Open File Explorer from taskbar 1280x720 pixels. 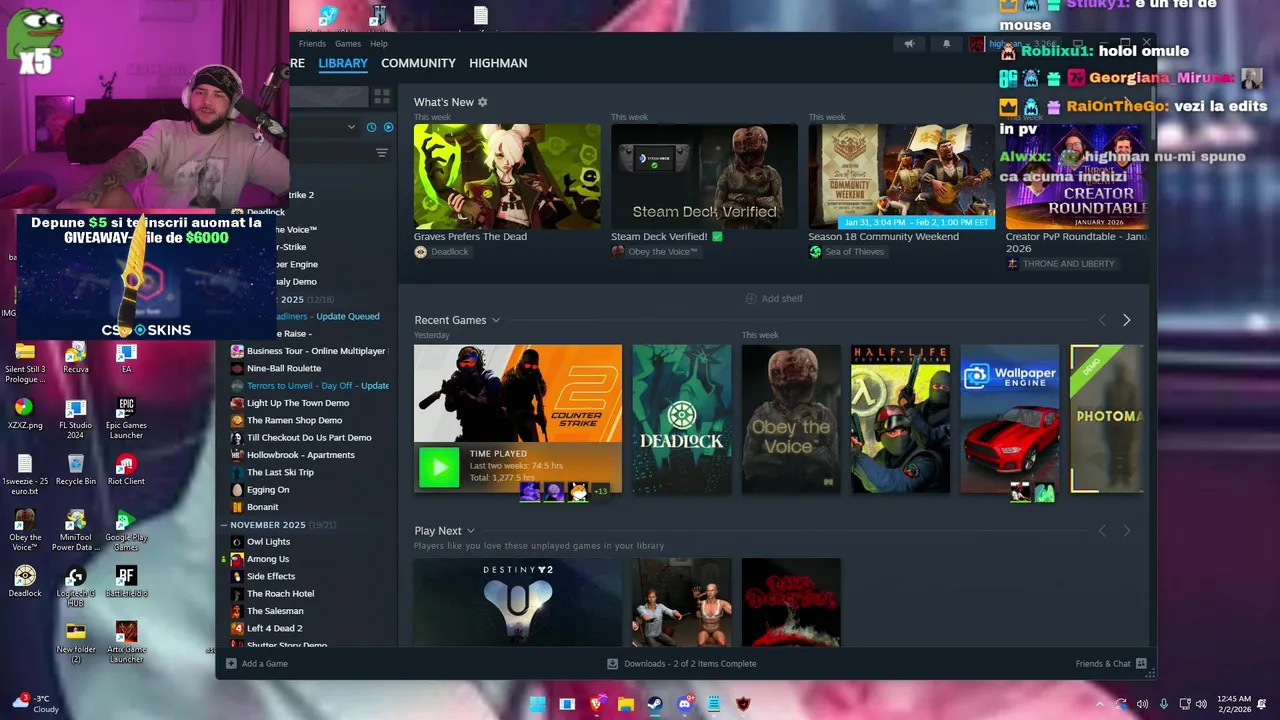pos(625,704)
